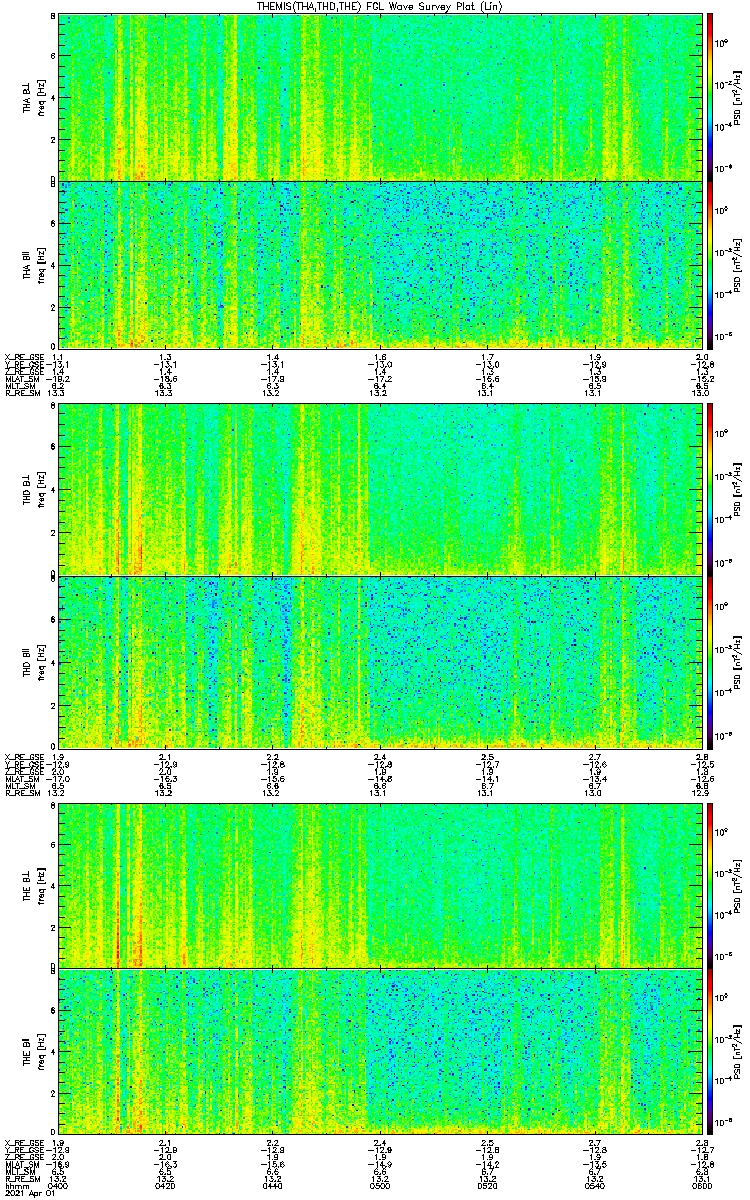Screen dimensions: 750x1200
Task: Click the 0400 time tick label
Action: pos(58,1185)
